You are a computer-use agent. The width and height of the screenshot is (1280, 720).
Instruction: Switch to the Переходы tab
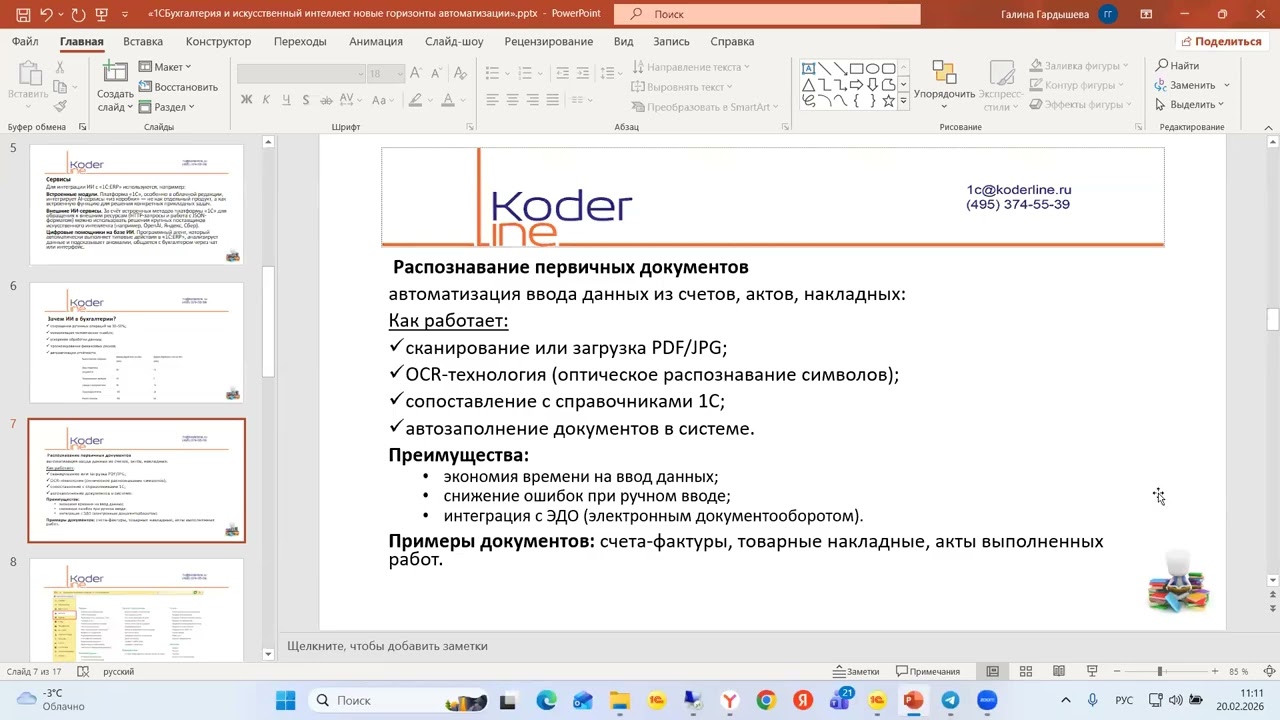pos(300,41)
